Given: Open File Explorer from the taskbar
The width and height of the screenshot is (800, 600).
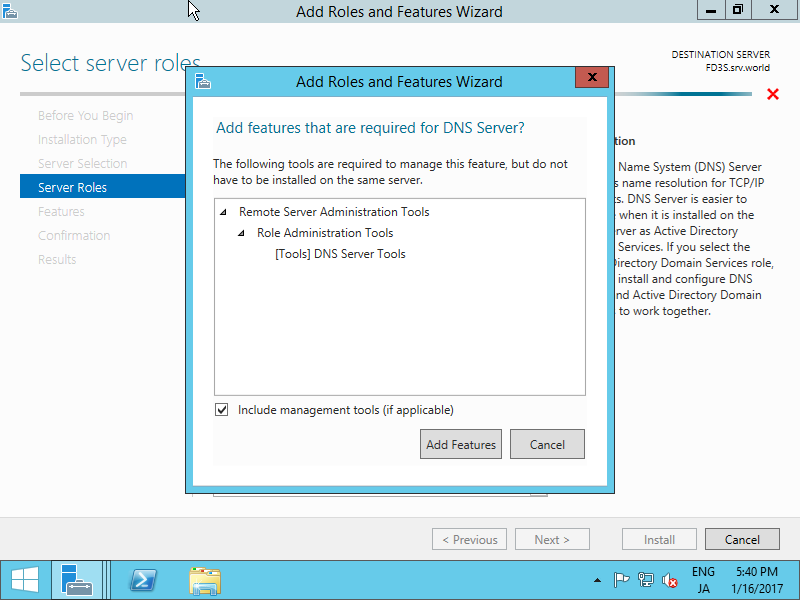Looking at the screenshot, I should point(205,580).
